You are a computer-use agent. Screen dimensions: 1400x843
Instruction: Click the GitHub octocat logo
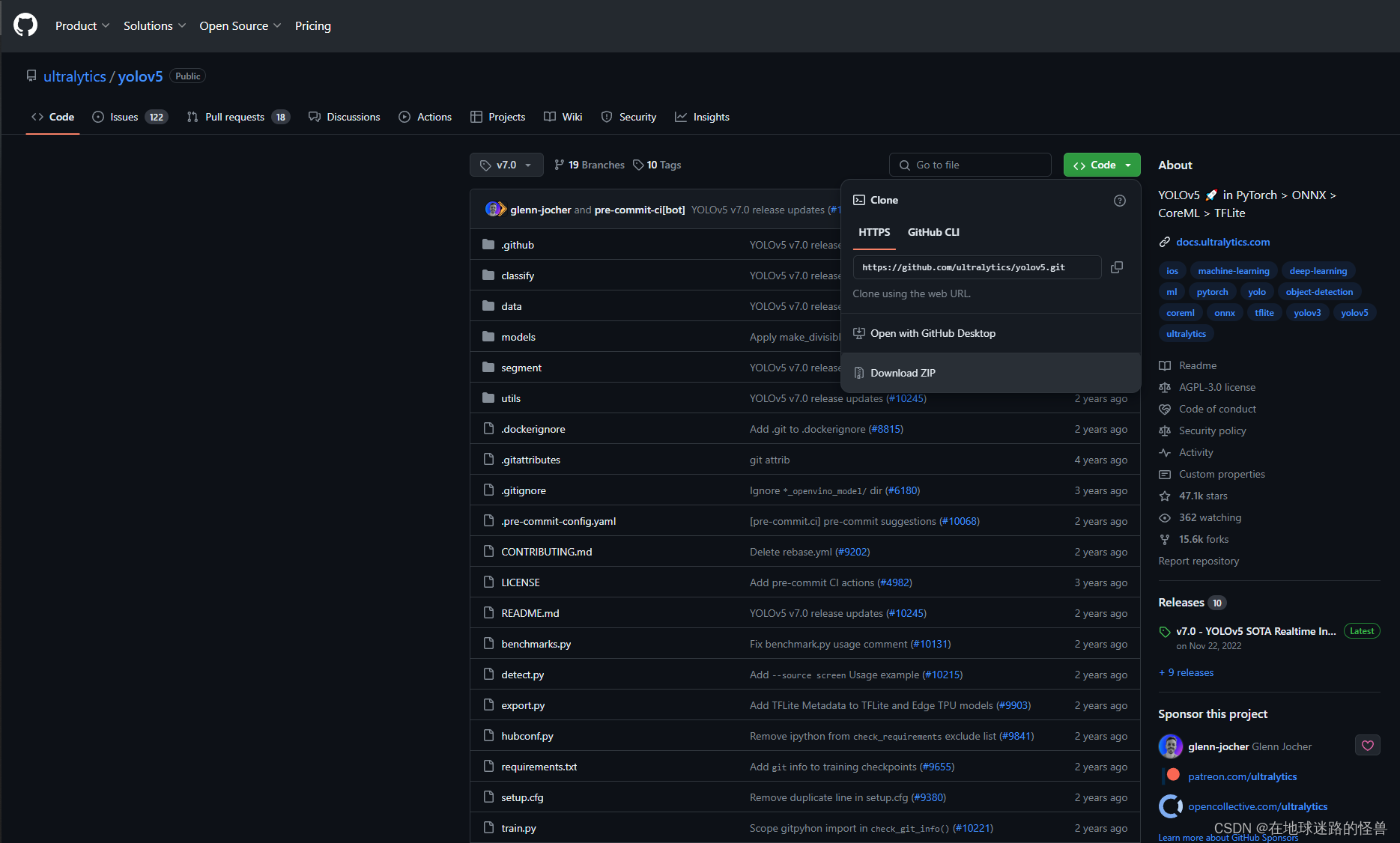[x=25, y=25]
